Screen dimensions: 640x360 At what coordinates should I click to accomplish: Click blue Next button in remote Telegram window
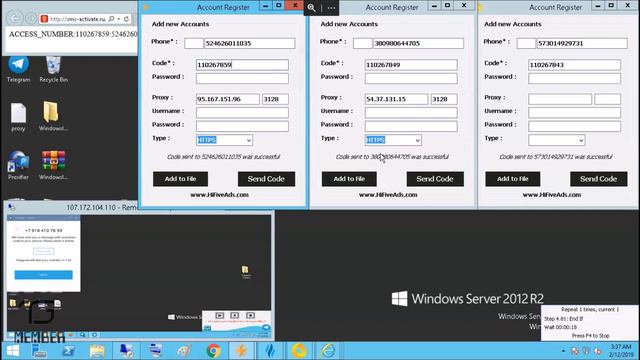(44, 275)
